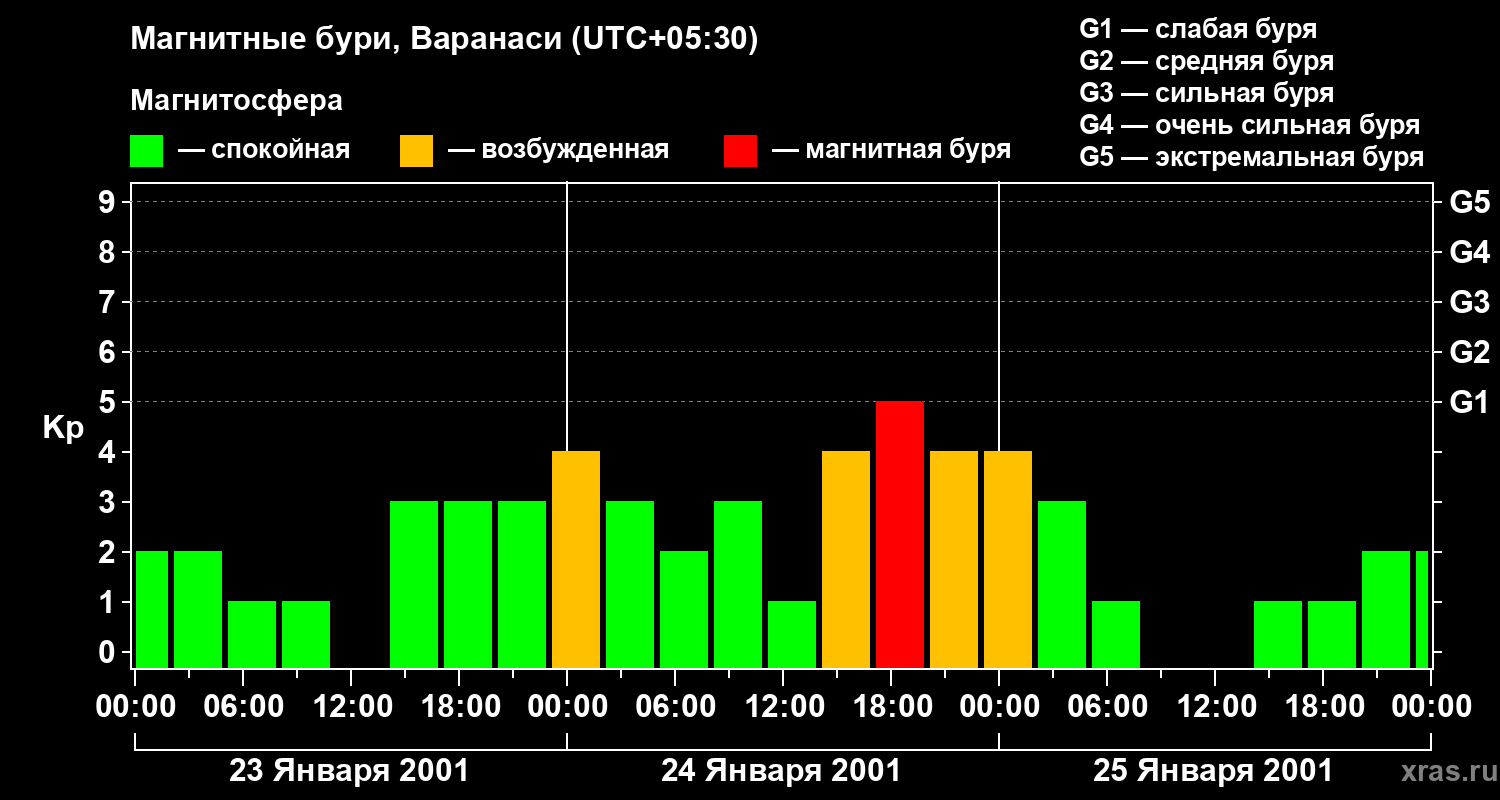Select the green Kp 3 bar at 03:00–06:00 on 24 January
Viewport: 1500px width, 800px height.
pos(630,585)
